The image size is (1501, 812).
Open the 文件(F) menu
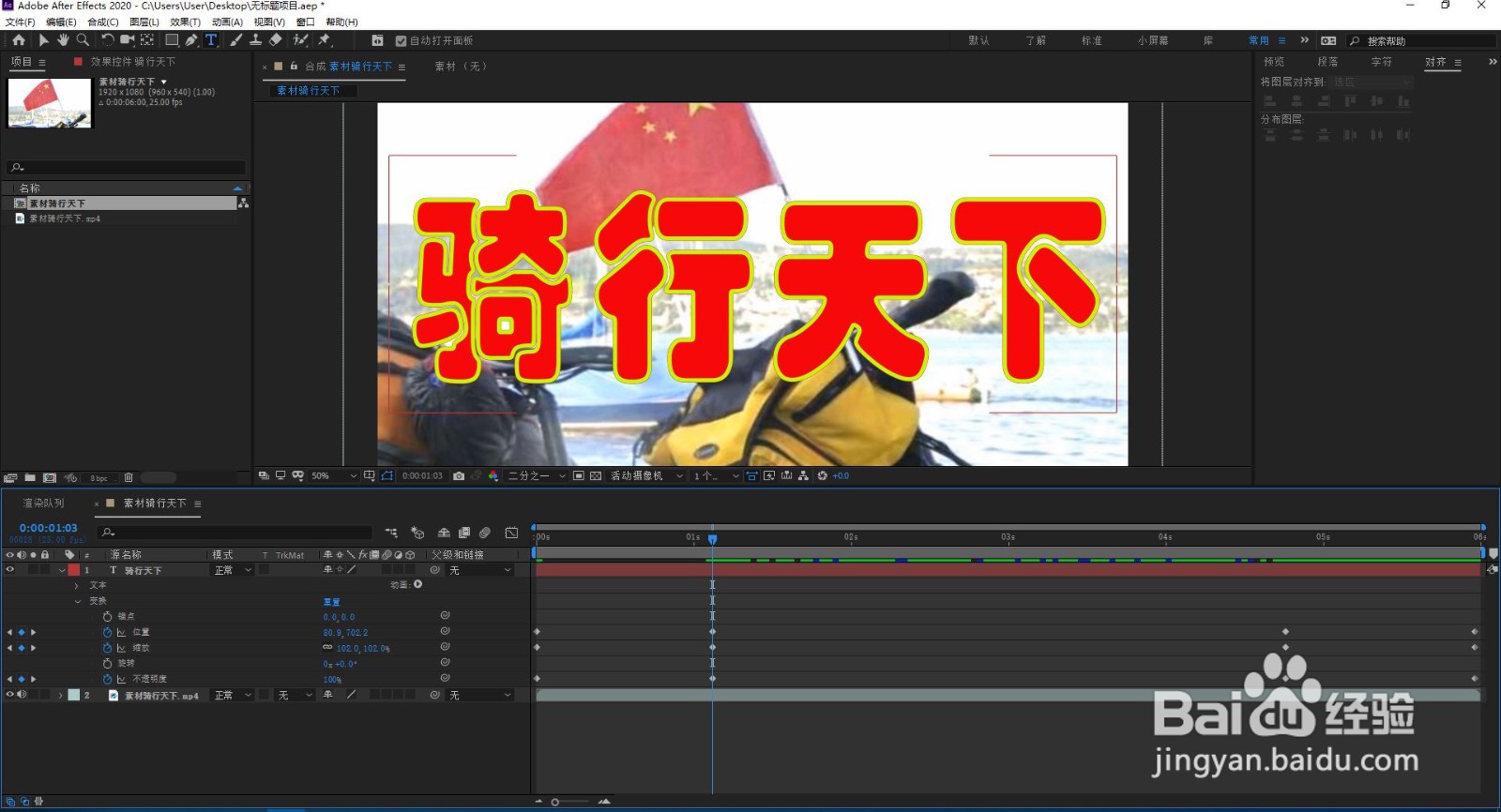tap(21, 22)
